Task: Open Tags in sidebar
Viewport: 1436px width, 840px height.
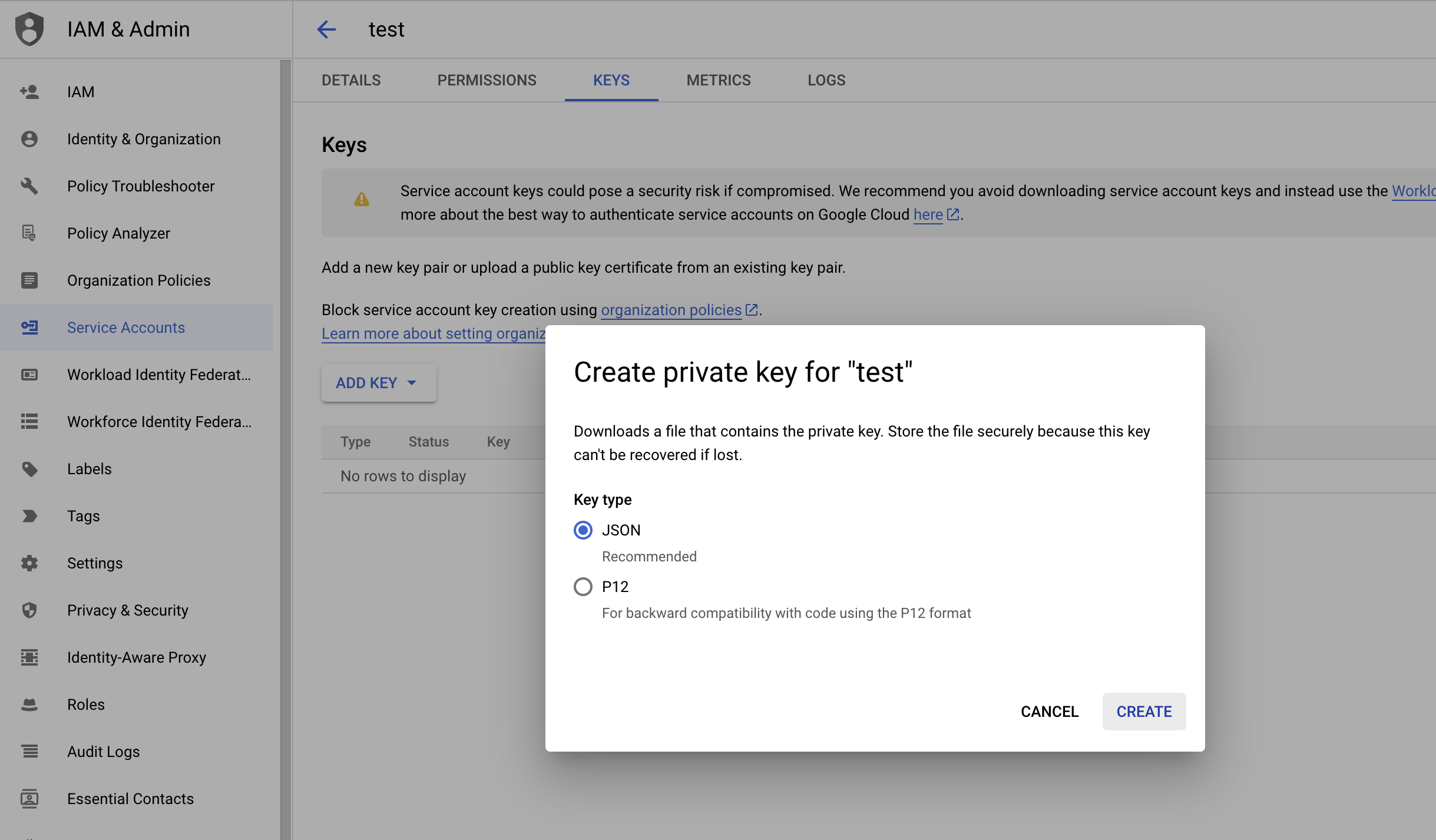Action: [x=137, y=516]
